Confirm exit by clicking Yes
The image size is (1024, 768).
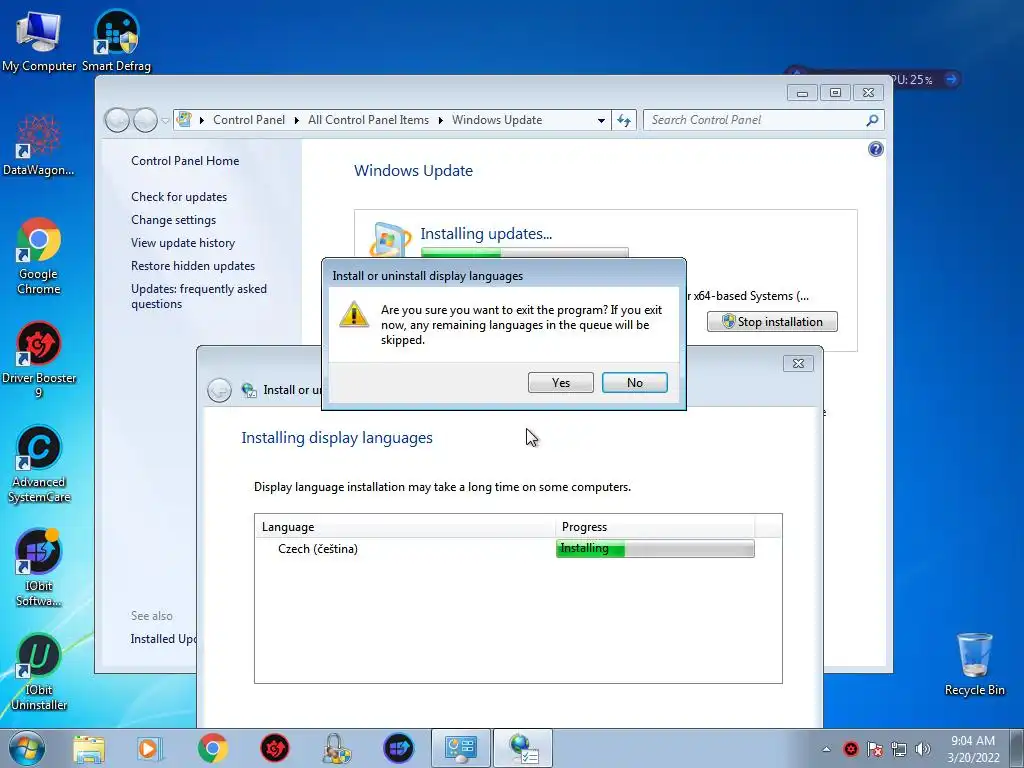coord(560,383)
